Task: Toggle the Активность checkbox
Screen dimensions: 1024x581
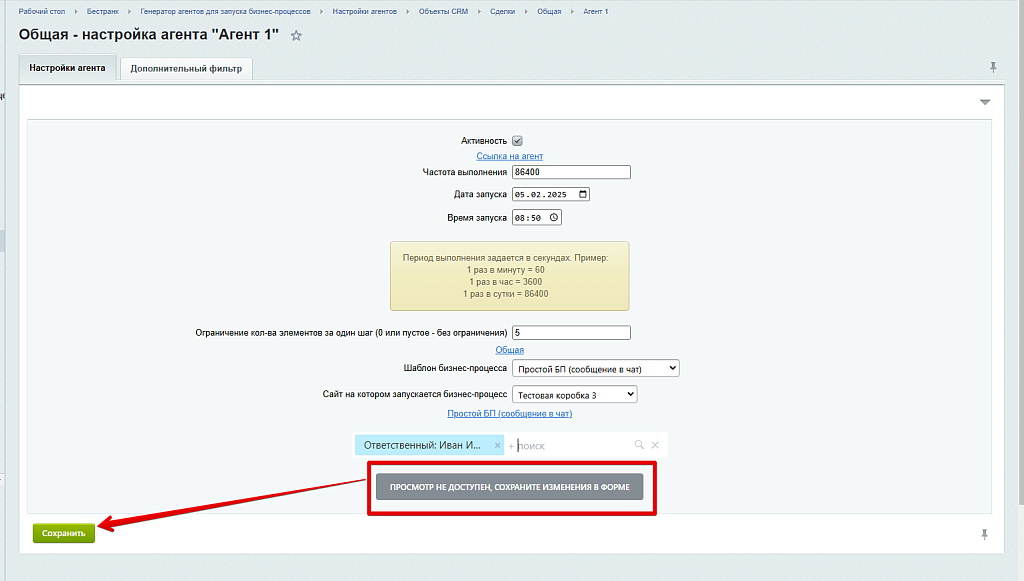Action: coord(517,141)
